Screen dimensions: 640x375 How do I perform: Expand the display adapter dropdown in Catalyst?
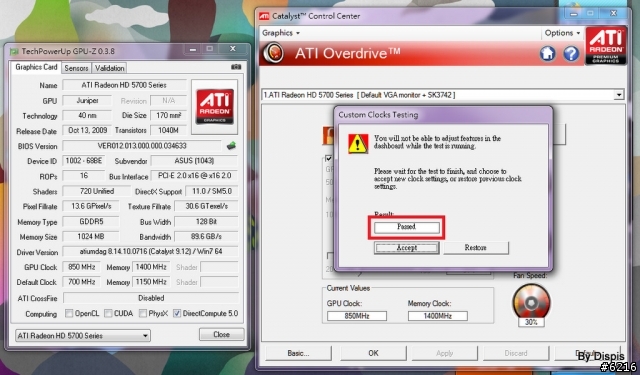619,95
